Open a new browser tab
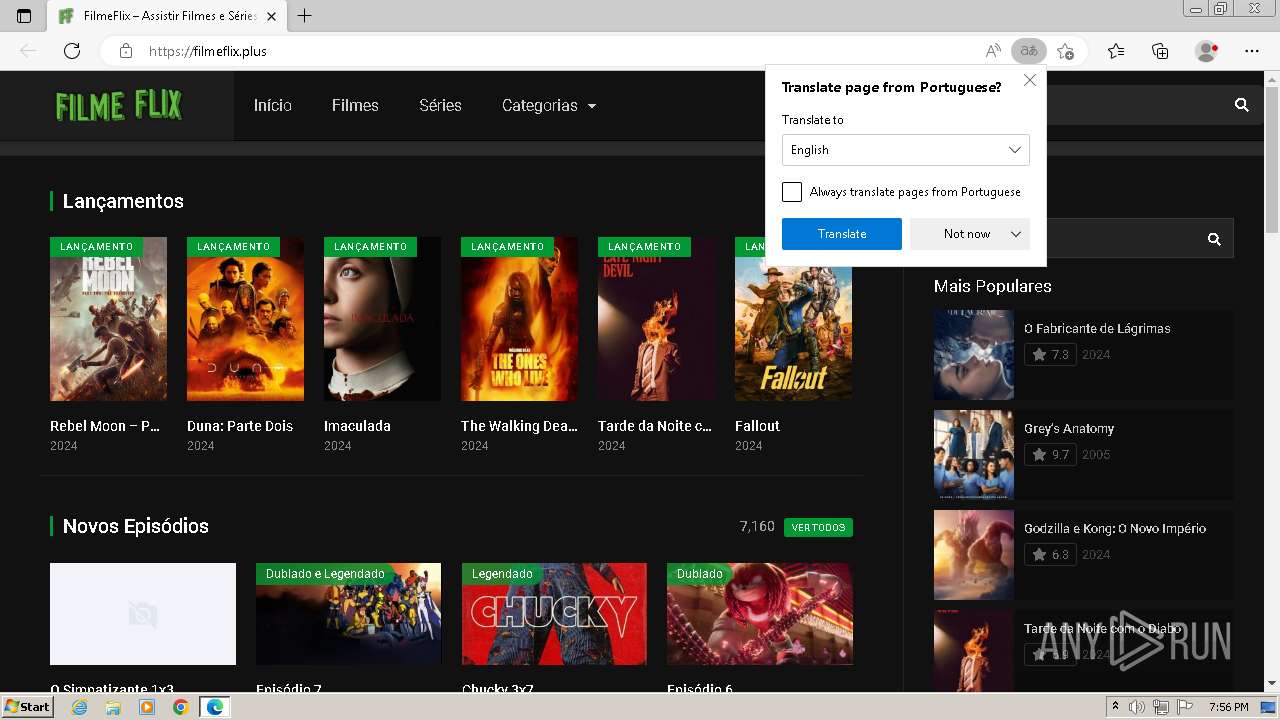The image size is (1280, 720). click(305, 16)
